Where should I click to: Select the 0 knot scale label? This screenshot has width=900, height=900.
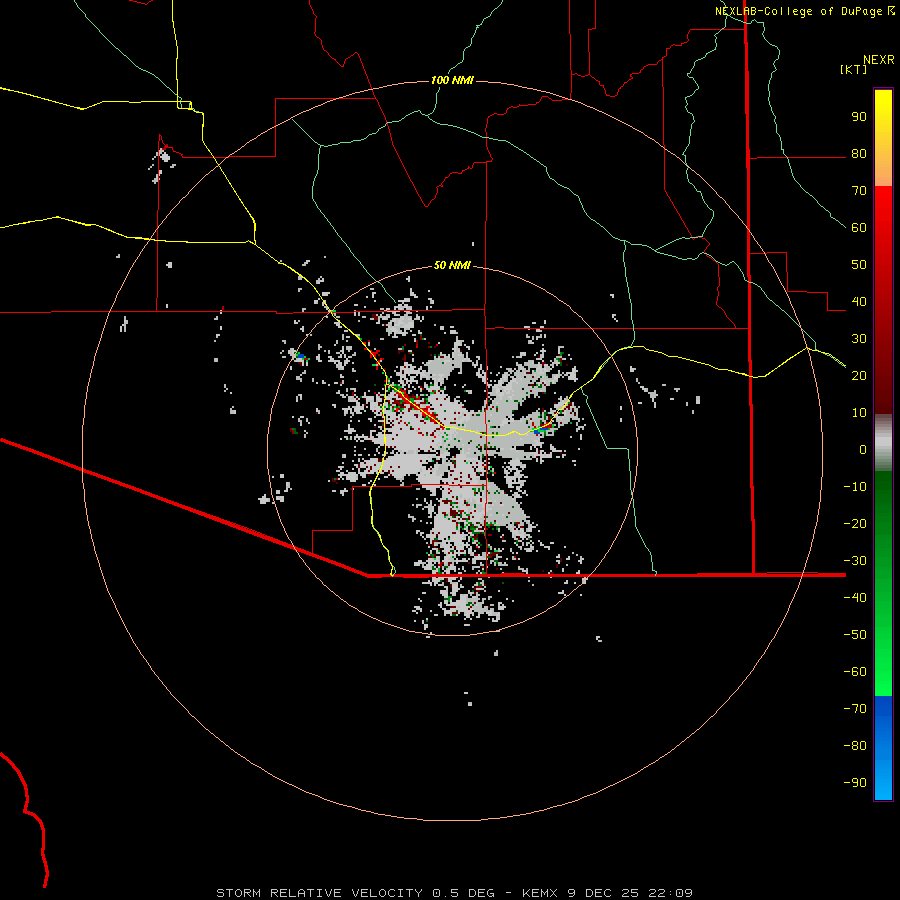click(863, 449)
